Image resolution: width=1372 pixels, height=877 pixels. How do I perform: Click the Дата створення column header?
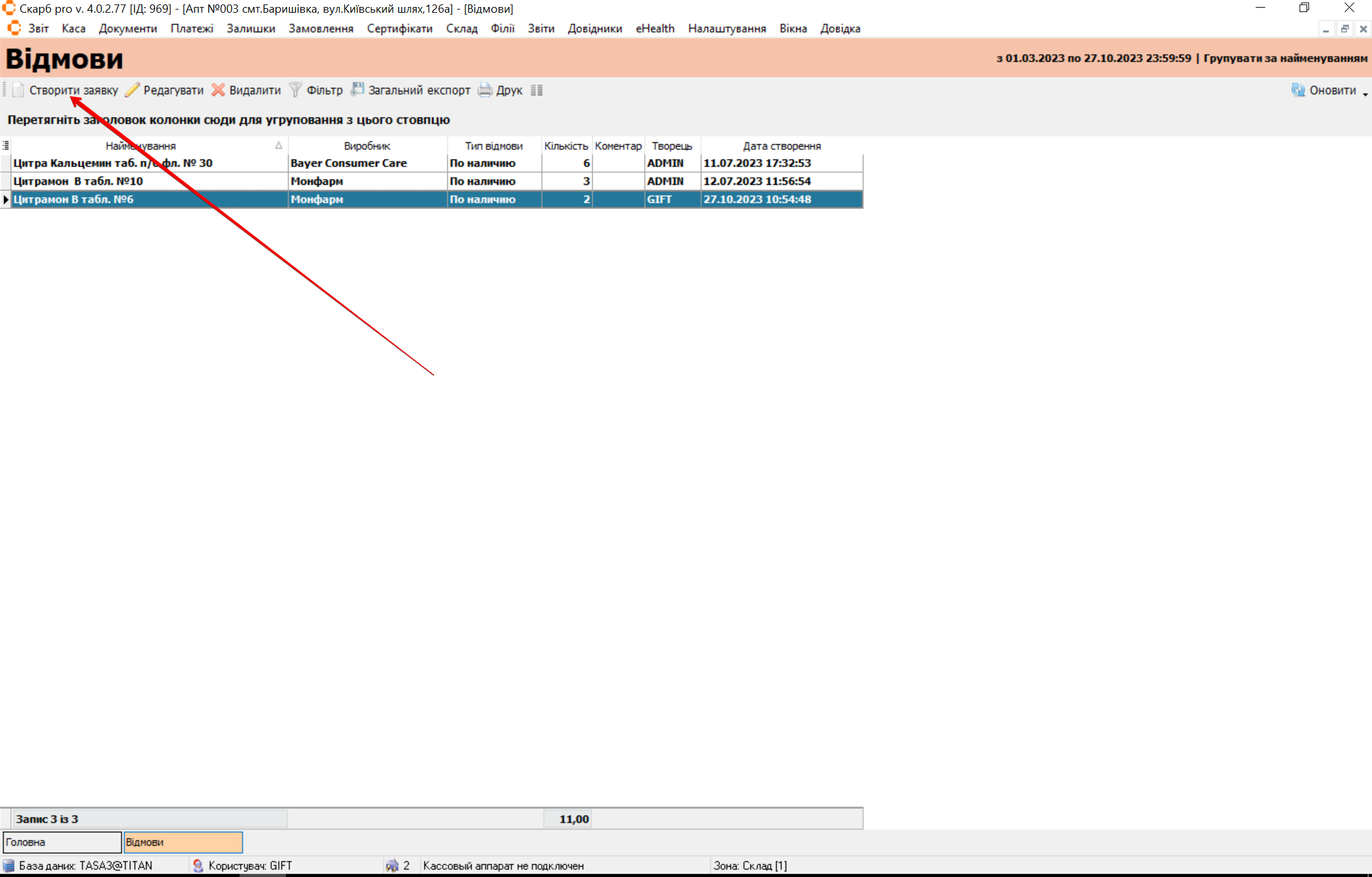coord(782,146)
